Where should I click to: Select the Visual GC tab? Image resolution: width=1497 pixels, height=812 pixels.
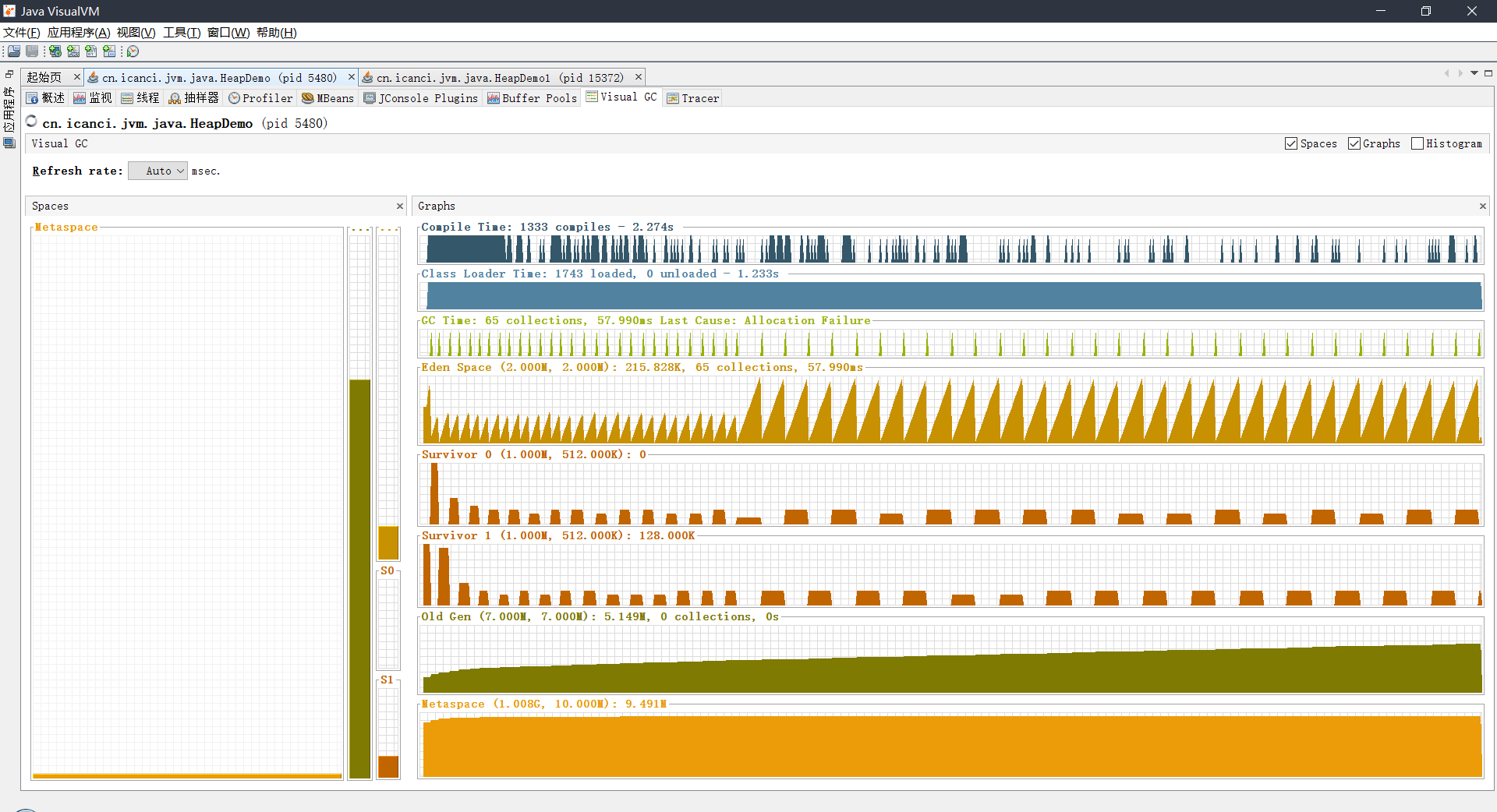coord(621,97)
